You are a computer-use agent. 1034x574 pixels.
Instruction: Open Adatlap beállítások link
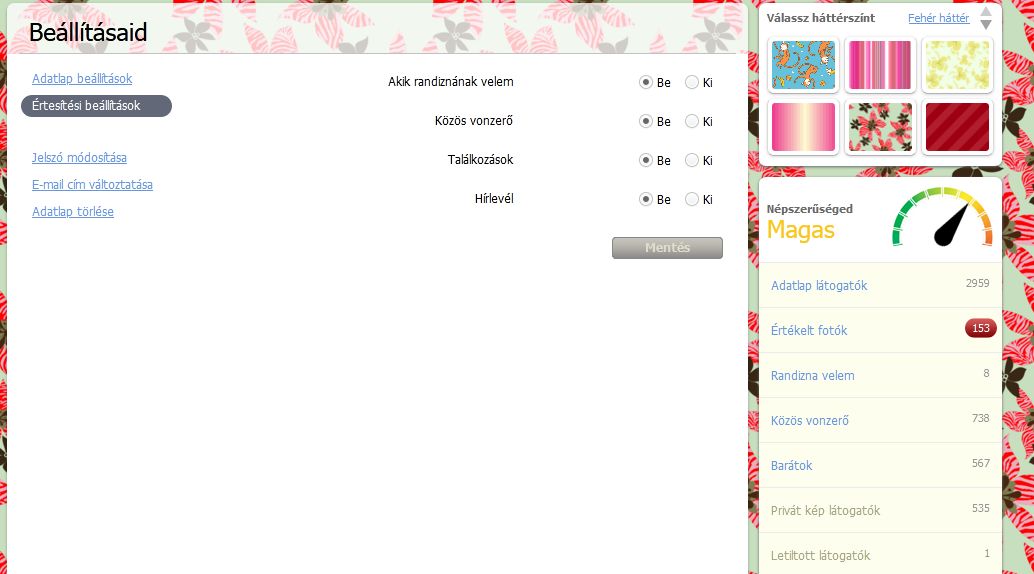point(82,79)
